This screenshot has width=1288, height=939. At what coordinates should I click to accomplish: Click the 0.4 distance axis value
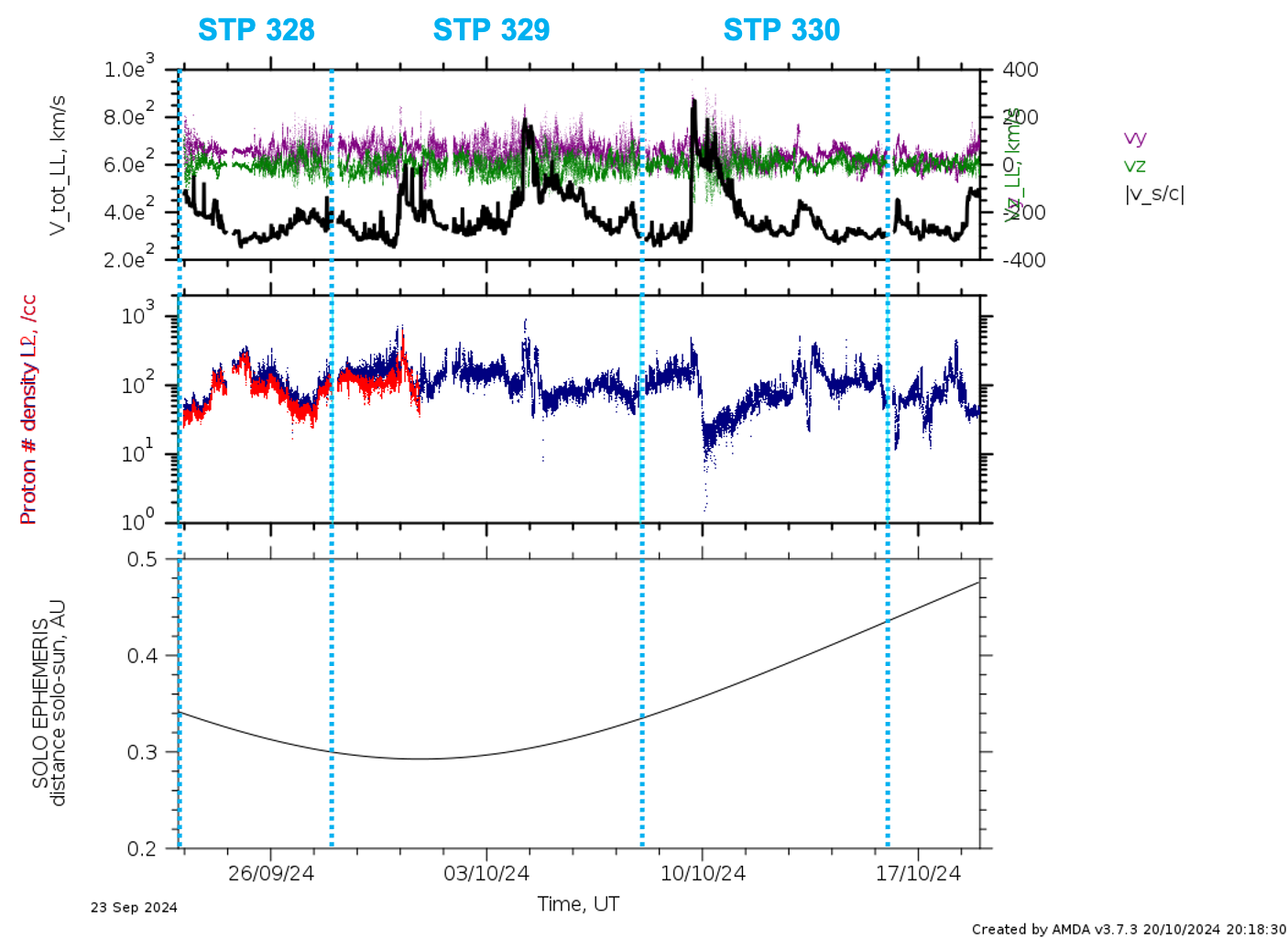tap(142, 656)
